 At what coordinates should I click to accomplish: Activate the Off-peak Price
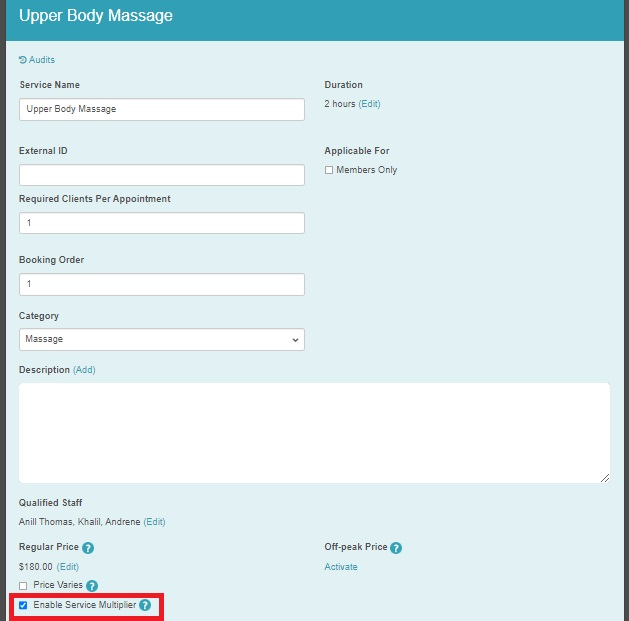click(341, 567)
